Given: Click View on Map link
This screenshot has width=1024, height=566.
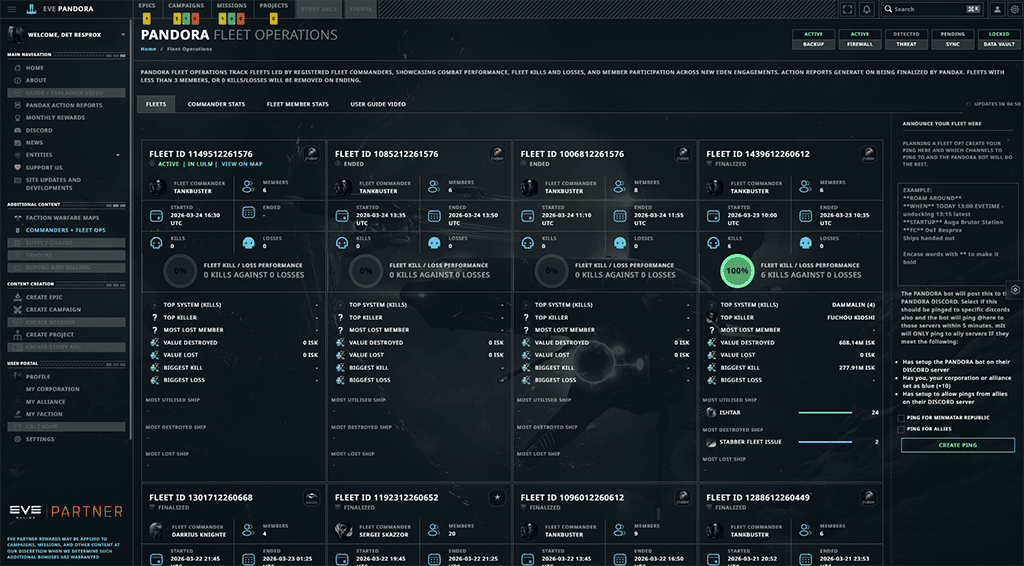Looking at the screenshot, I should point(242,165).
